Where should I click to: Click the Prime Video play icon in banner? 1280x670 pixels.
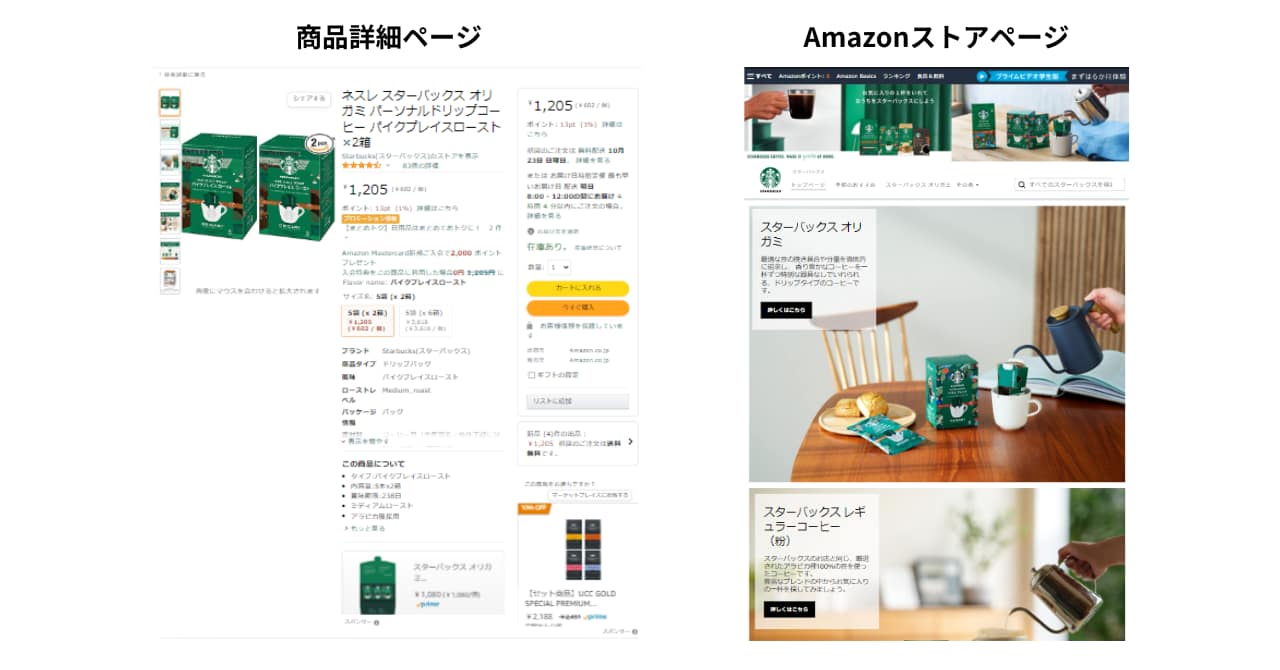tap(982, 76)
